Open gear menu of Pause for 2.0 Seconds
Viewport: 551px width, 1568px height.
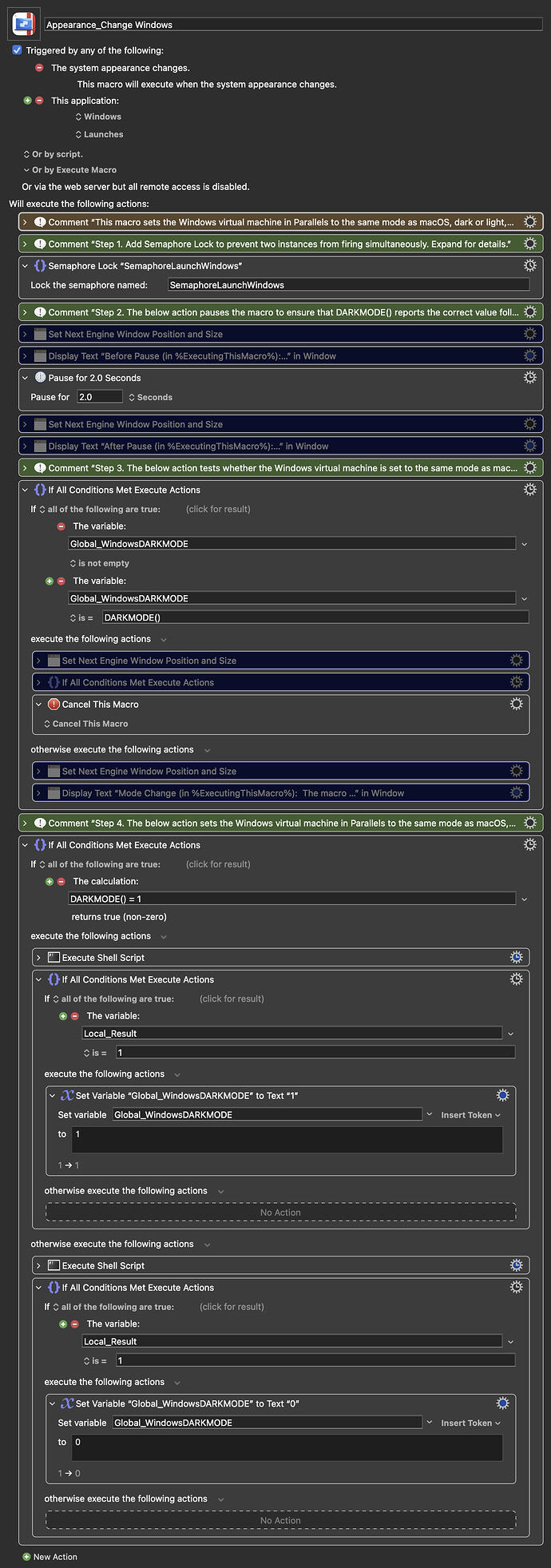(529, 378)
